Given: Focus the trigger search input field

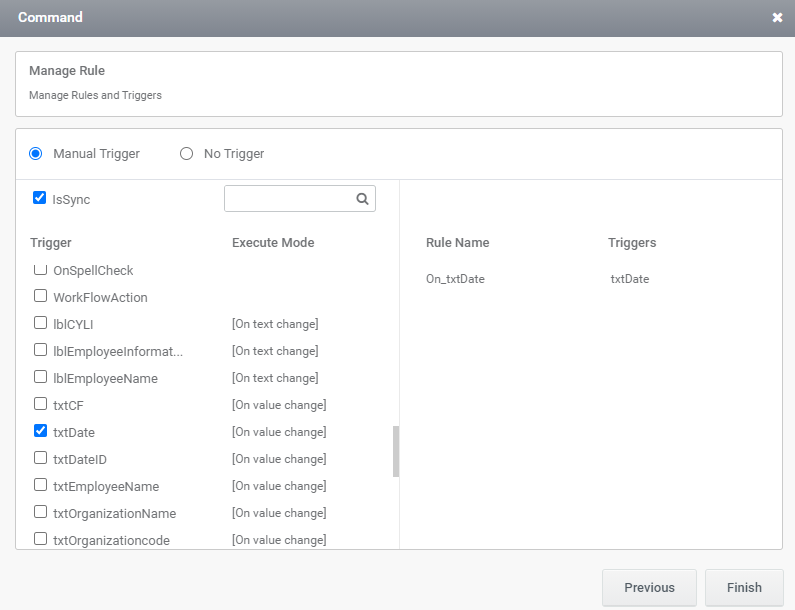Looking at the screenshot, I should point(290,199).
